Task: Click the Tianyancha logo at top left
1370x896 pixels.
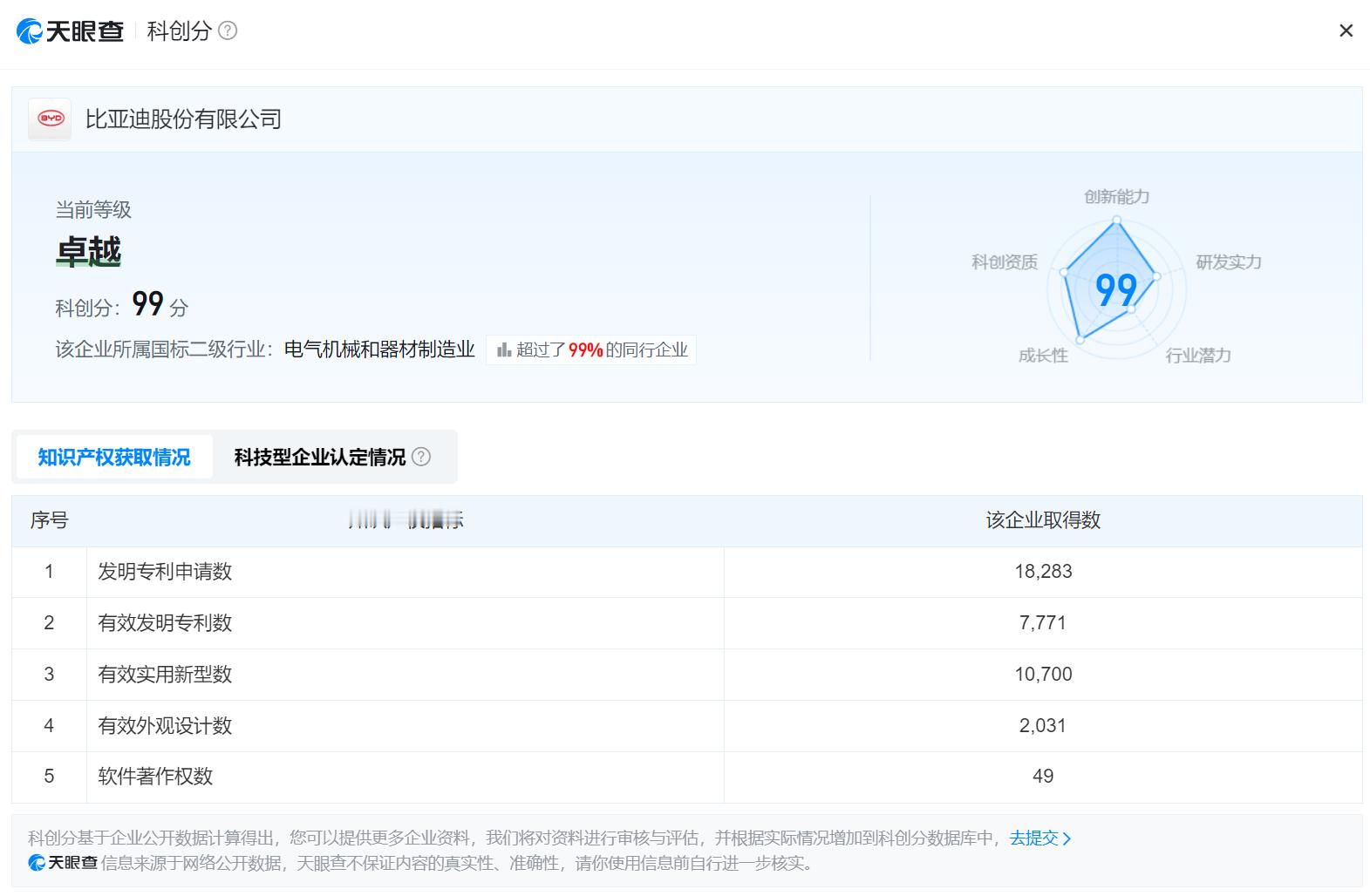Action: (x=70, y=31)
